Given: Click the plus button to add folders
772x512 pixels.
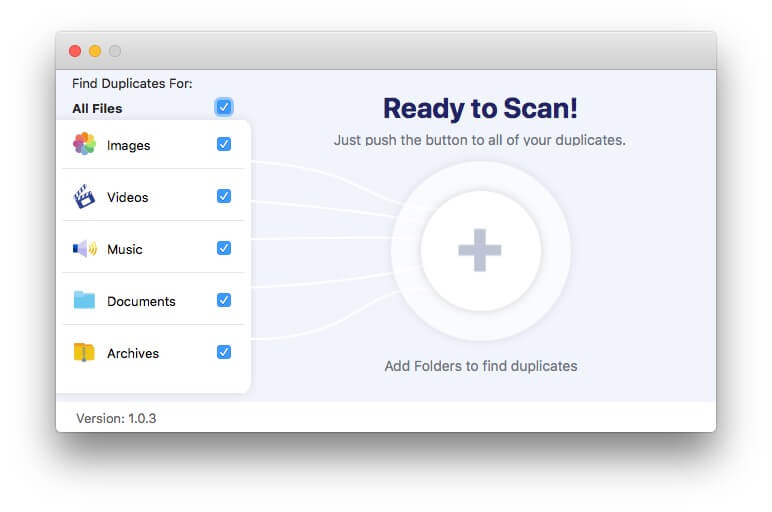Looking at the screenshot, I should tap(480, 250).
